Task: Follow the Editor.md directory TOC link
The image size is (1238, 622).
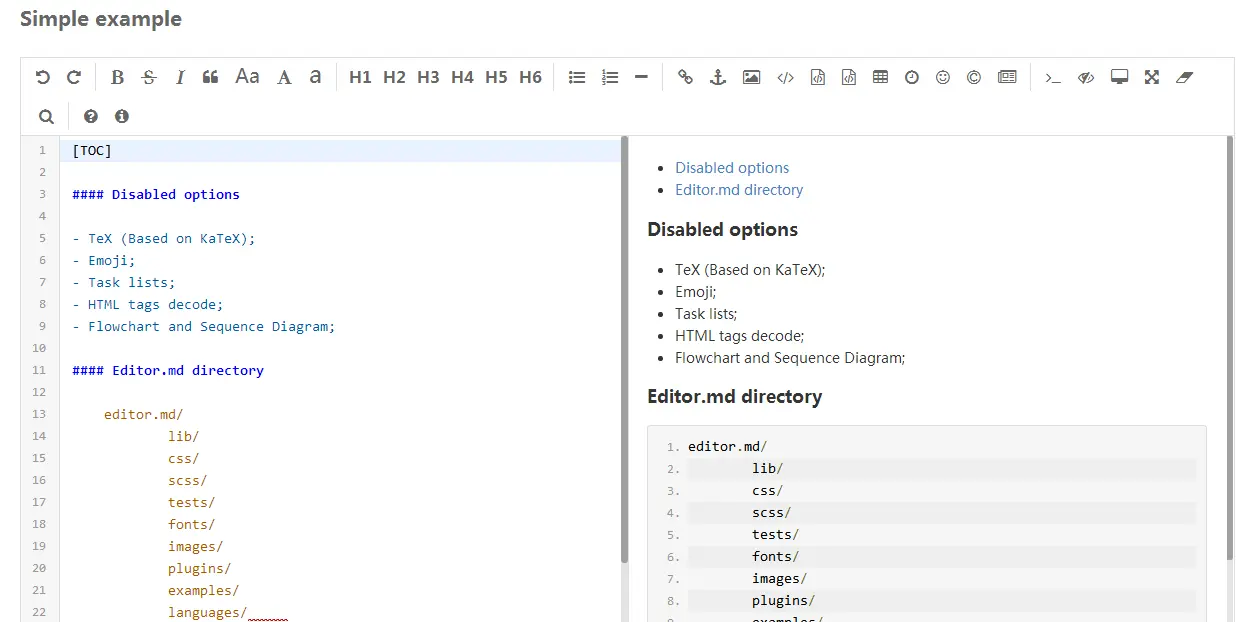Action: pyautogui.click(x=739, y=190)
